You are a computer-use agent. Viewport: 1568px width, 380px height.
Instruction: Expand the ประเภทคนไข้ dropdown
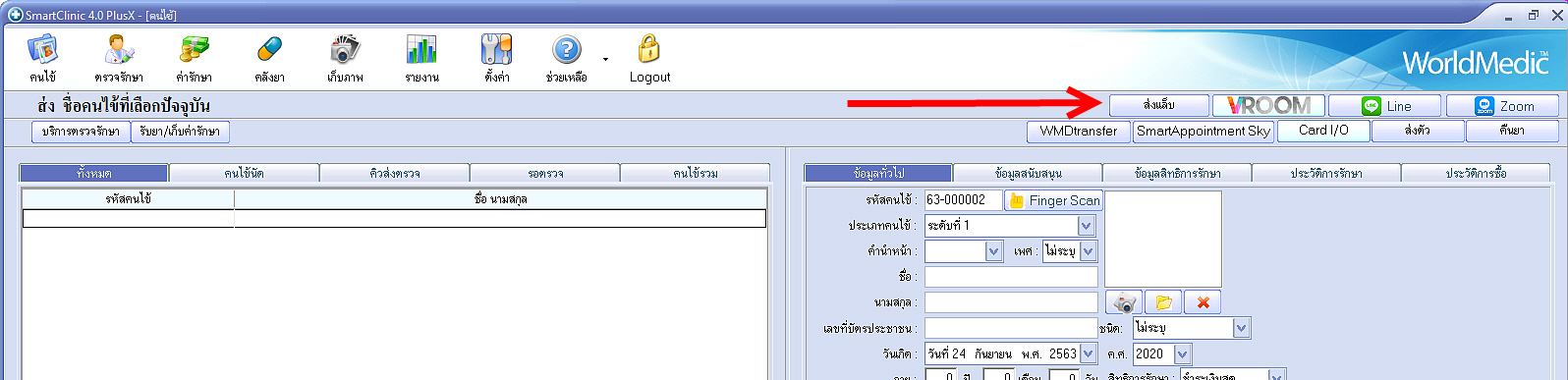[x=1086, y=226]
